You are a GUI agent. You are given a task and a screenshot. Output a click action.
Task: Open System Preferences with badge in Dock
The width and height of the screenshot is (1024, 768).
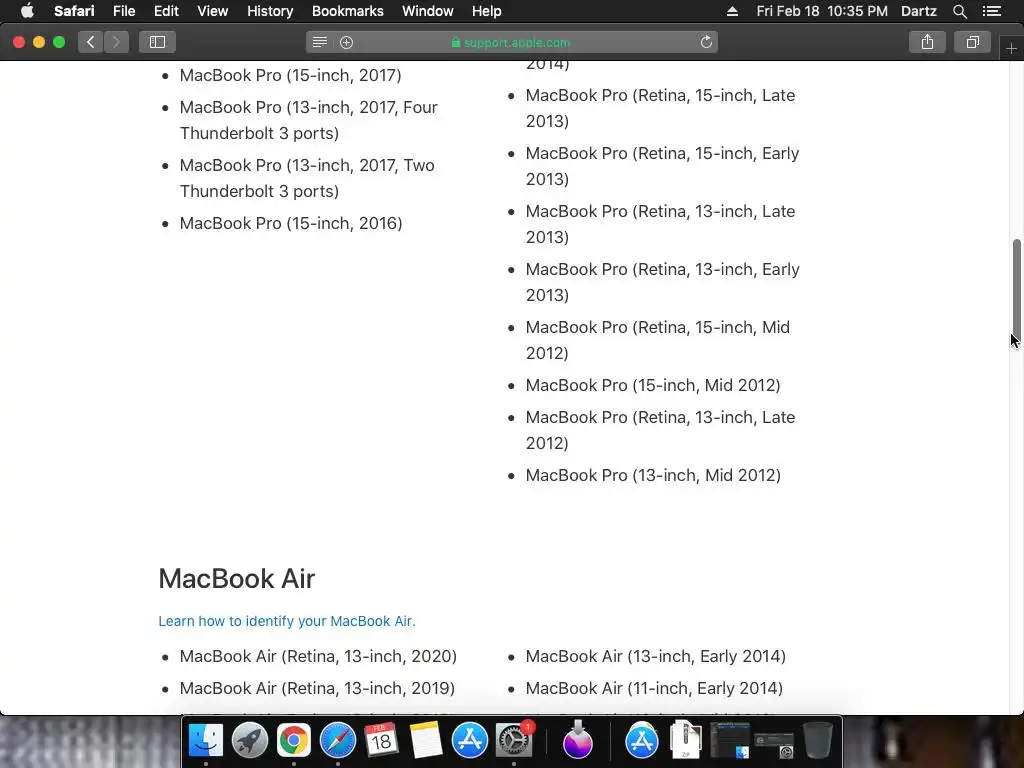tap(514, 741)
